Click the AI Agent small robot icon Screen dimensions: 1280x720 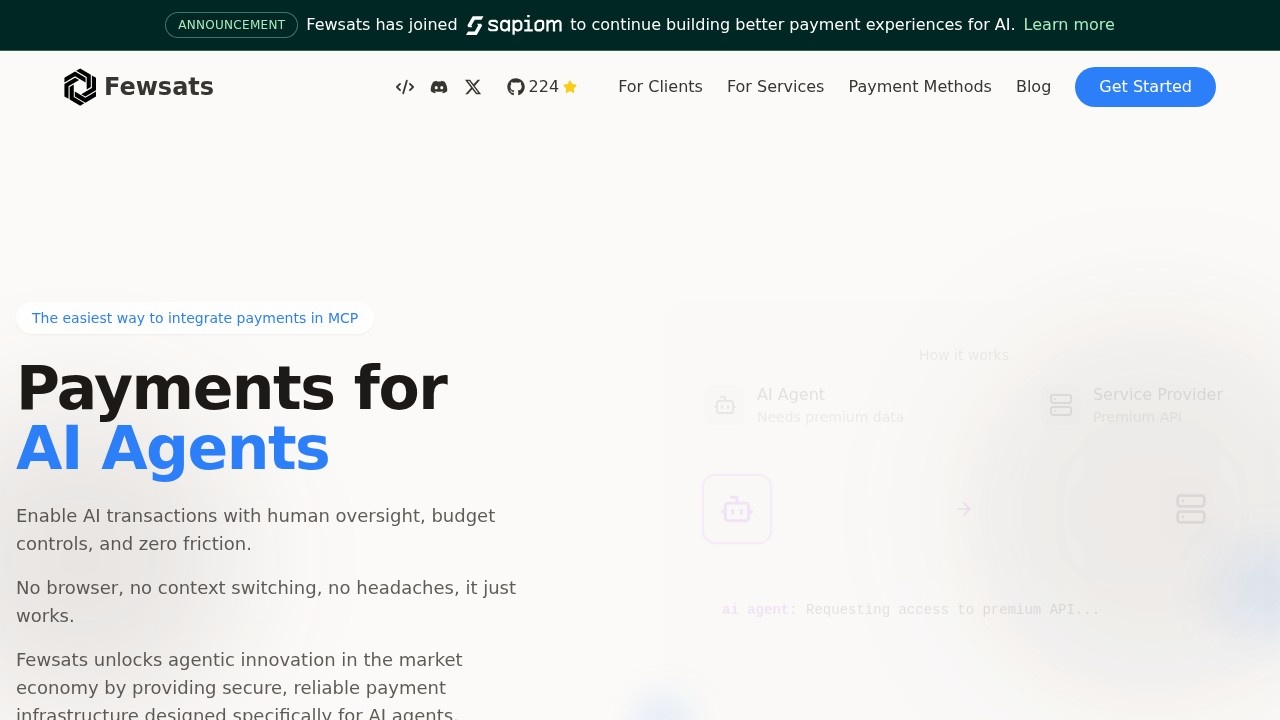[x=725, y=405]
